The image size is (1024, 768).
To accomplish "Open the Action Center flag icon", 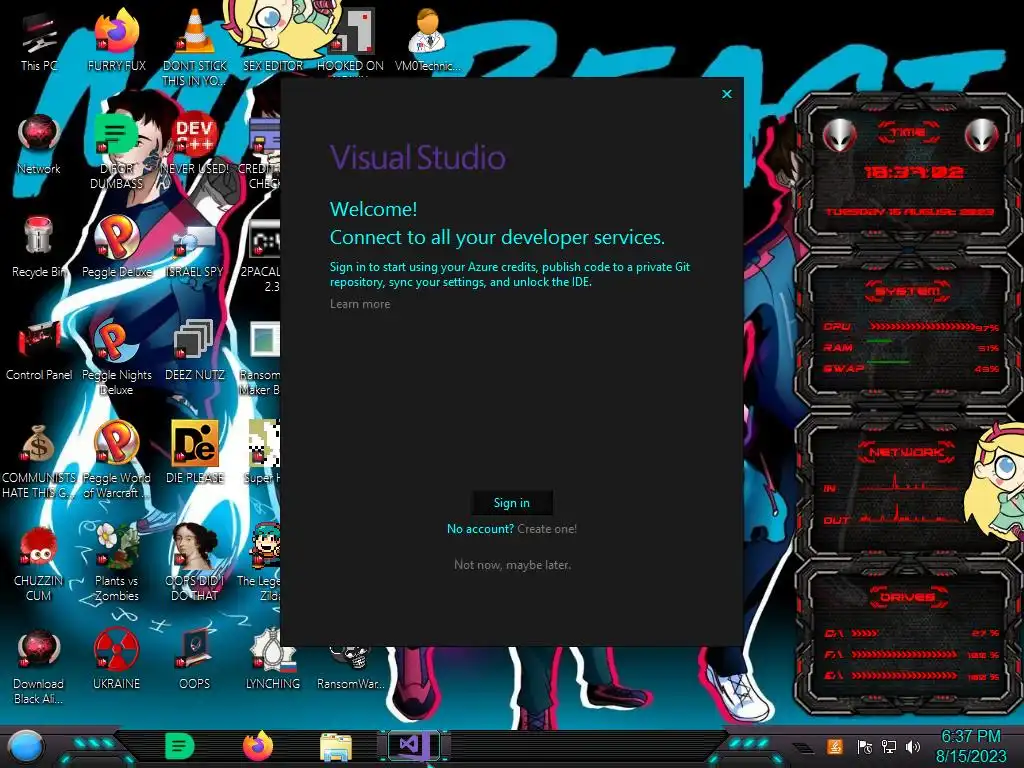I will tap(864, 746).
